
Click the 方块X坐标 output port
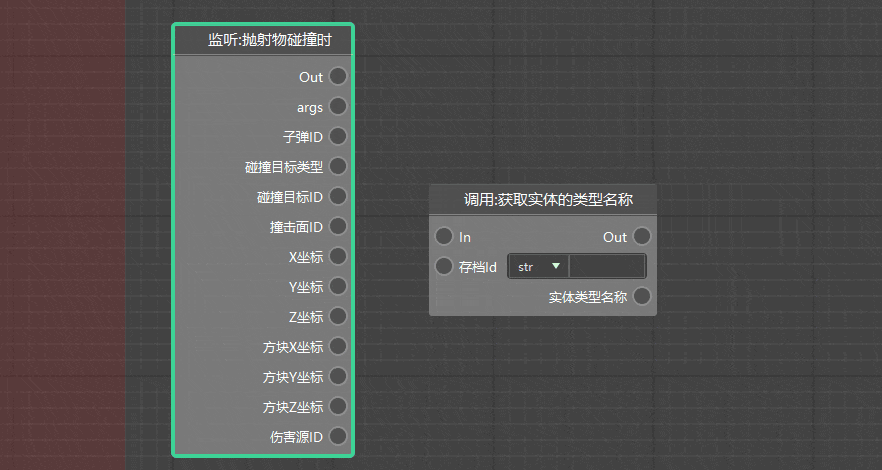point(338,346)
